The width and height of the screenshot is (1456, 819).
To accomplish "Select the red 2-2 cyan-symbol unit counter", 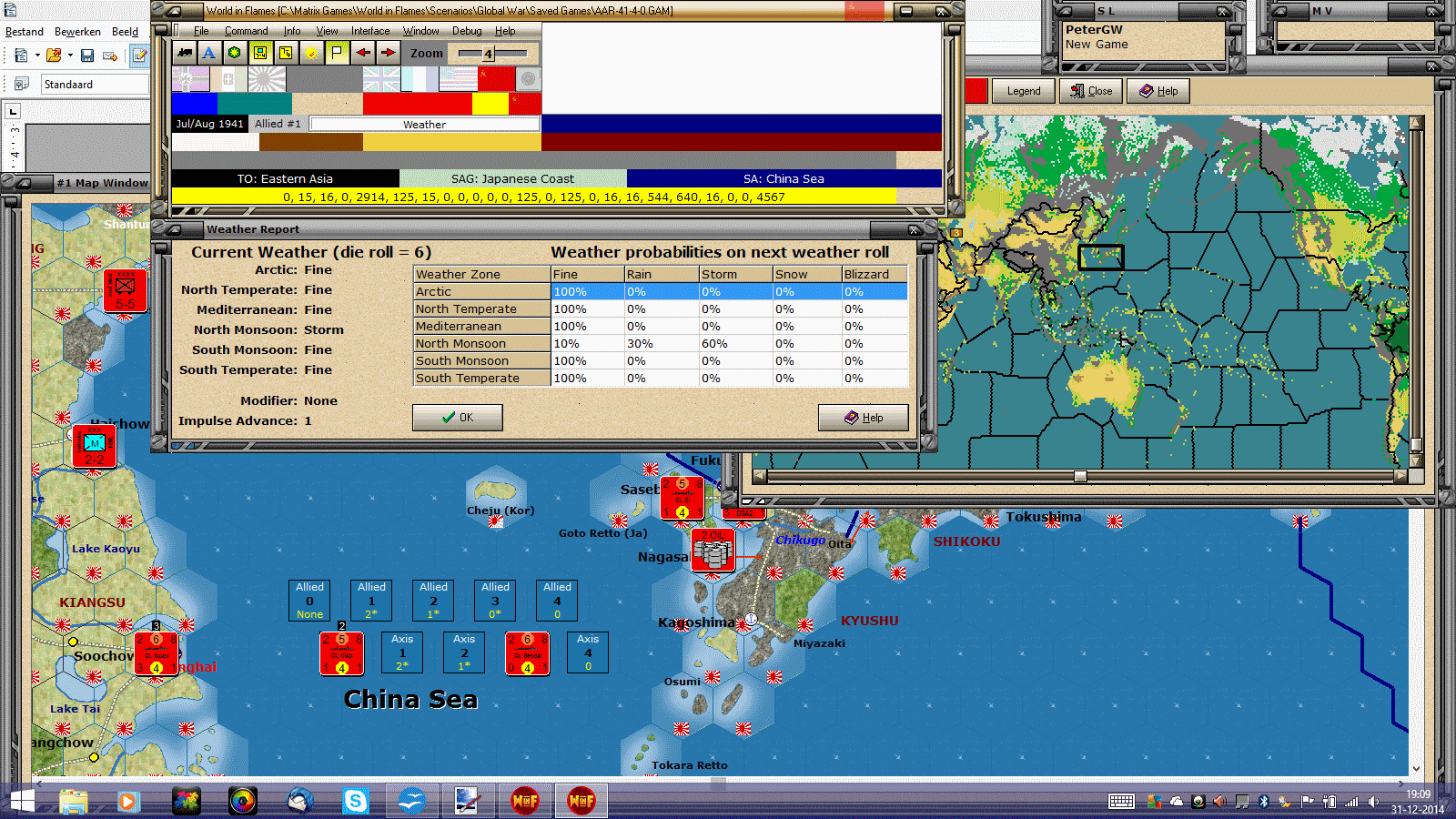I will coord(95,445).
